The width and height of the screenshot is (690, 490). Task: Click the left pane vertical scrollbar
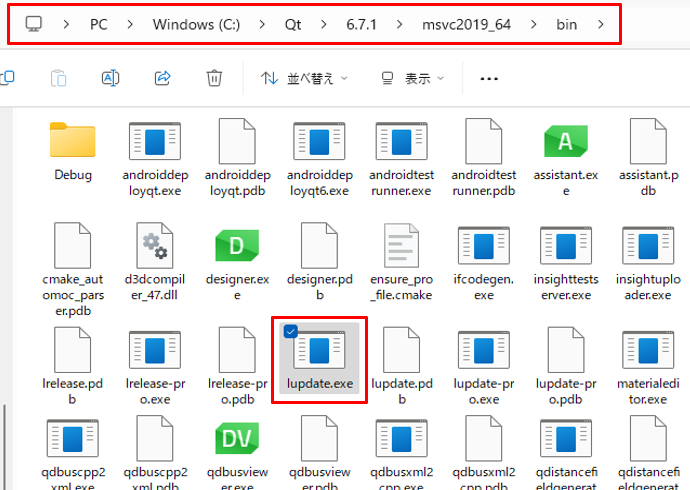(5, 445)
